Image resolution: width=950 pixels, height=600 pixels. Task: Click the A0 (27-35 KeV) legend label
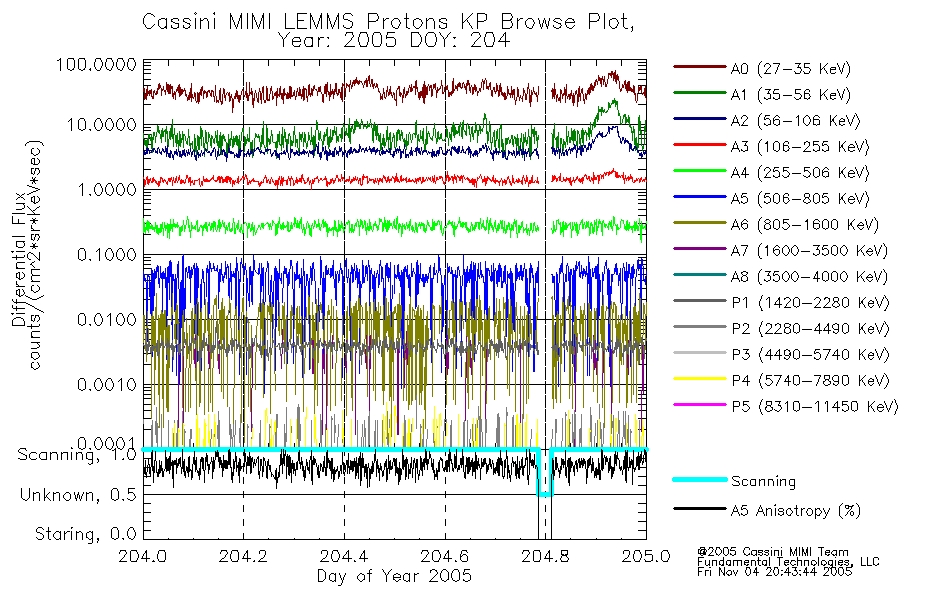790,68
